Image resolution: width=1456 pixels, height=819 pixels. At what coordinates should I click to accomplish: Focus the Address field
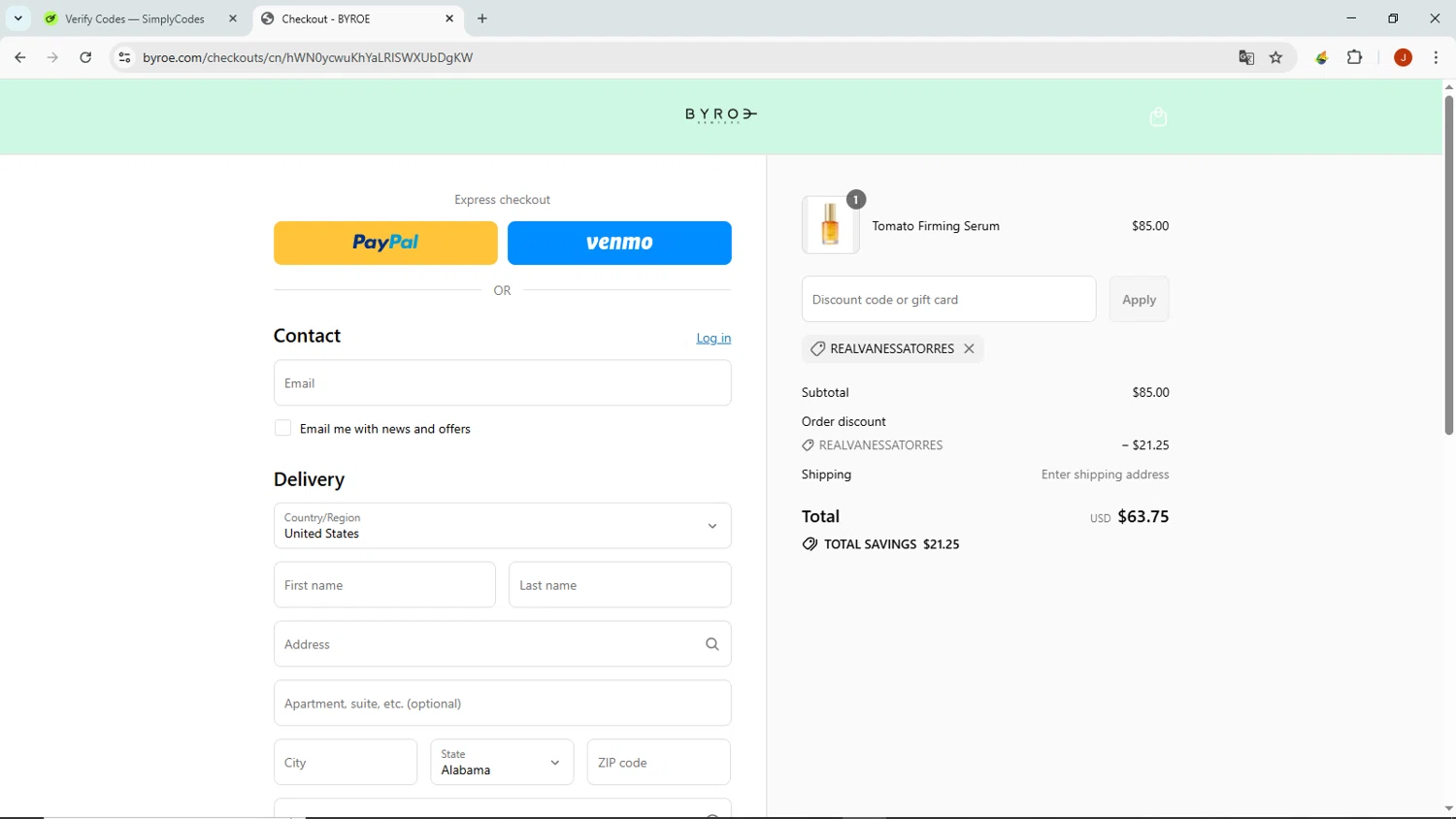[503, 644]
